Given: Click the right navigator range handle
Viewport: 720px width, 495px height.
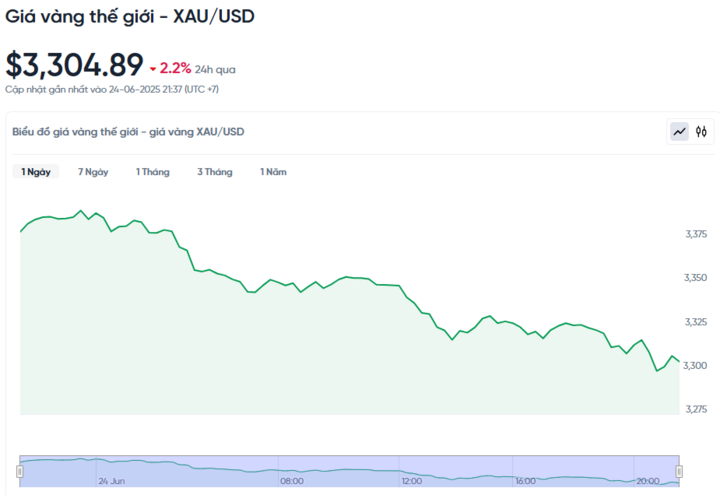Looking at the screenshot, I should click(x=679, y=471).
